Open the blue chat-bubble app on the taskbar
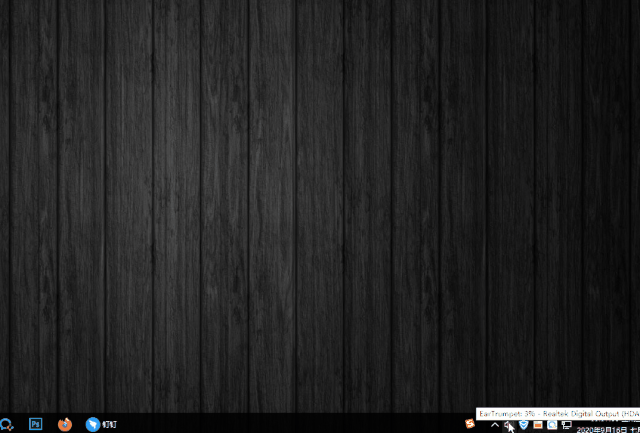 tap(7, 424)
